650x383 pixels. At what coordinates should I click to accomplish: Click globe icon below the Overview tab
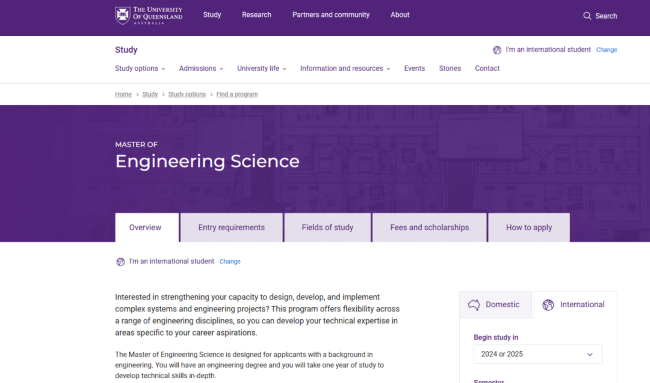(x=120, y=262)
